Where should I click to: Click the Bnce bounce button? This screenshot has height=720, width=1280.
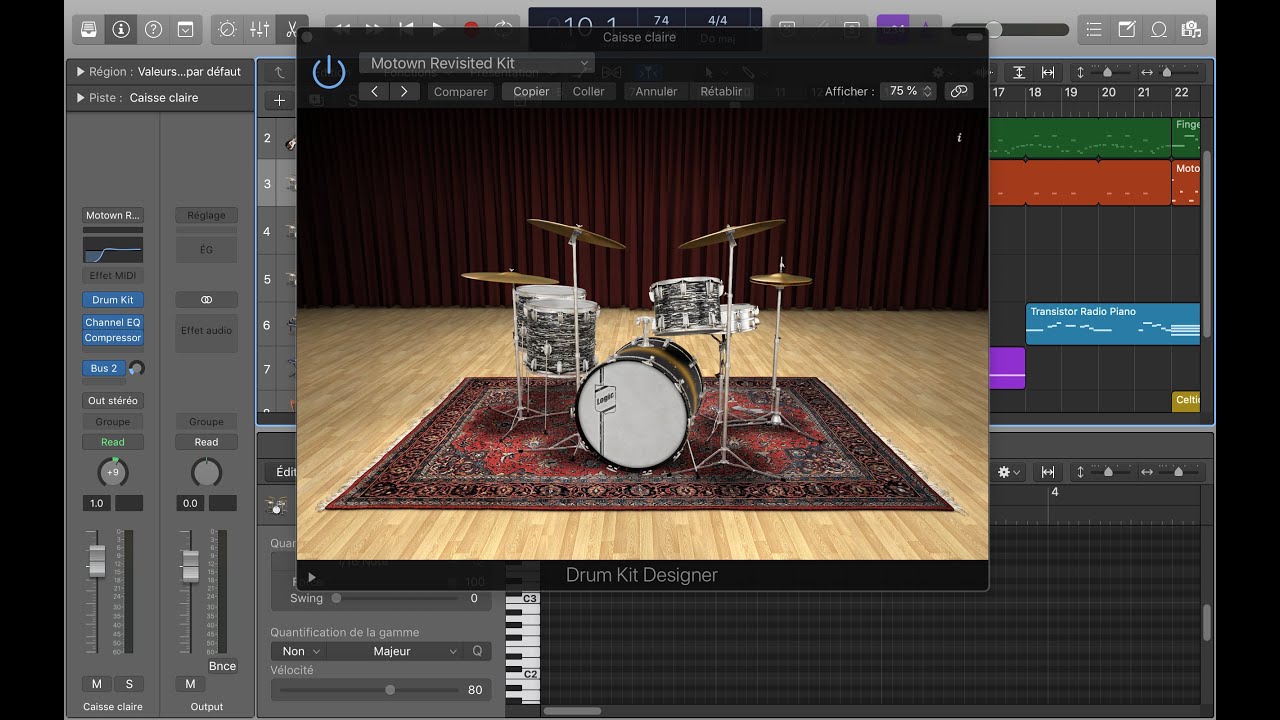pos(222,666)
